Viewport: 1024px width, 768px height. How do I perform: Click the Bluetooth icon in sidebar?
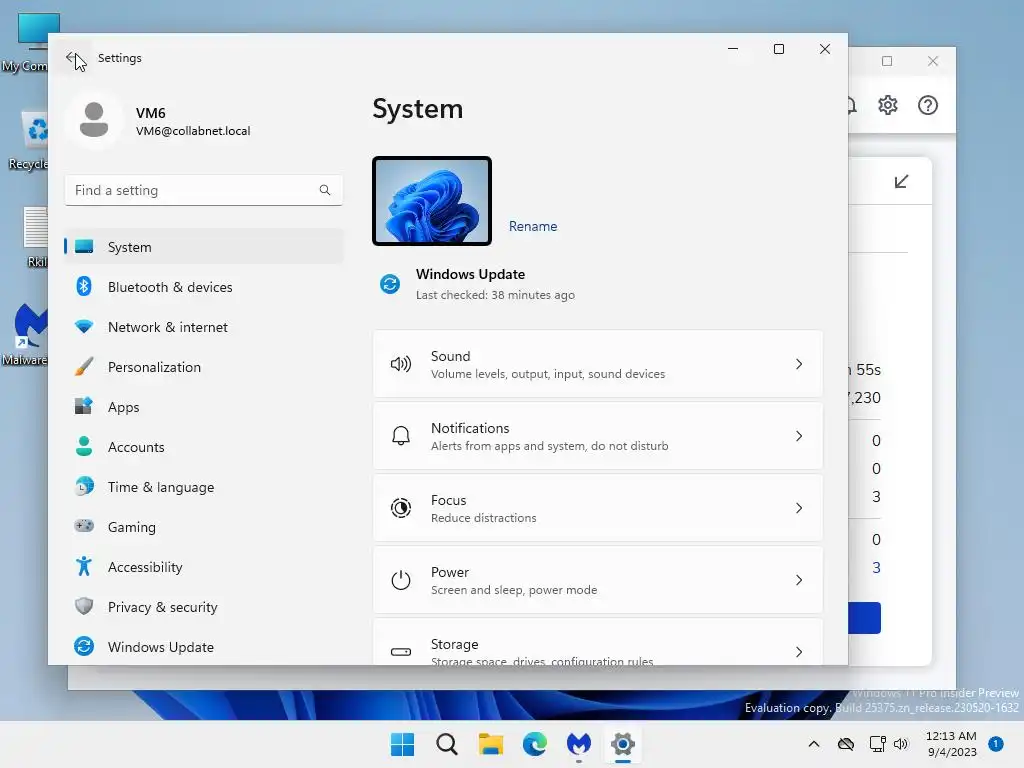point(84,286)
